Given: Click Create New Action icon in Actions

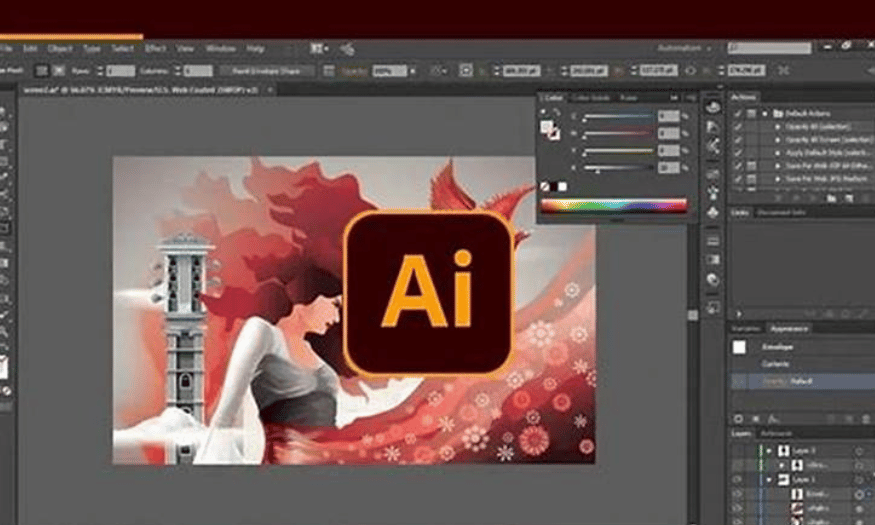Looking at the screenshot, I should pos(849,198).
